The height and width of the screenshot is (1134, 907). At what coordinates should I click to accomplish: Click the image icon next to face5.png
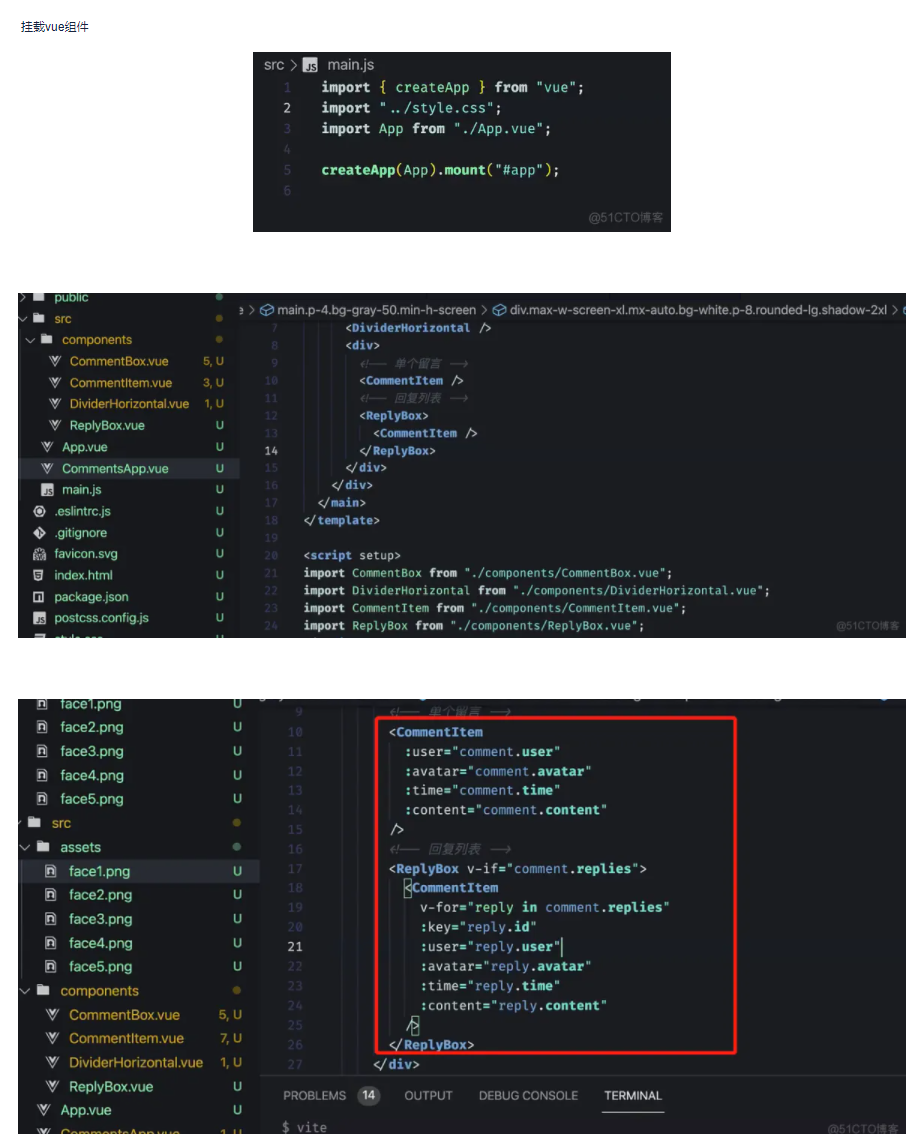coord(54,966)
